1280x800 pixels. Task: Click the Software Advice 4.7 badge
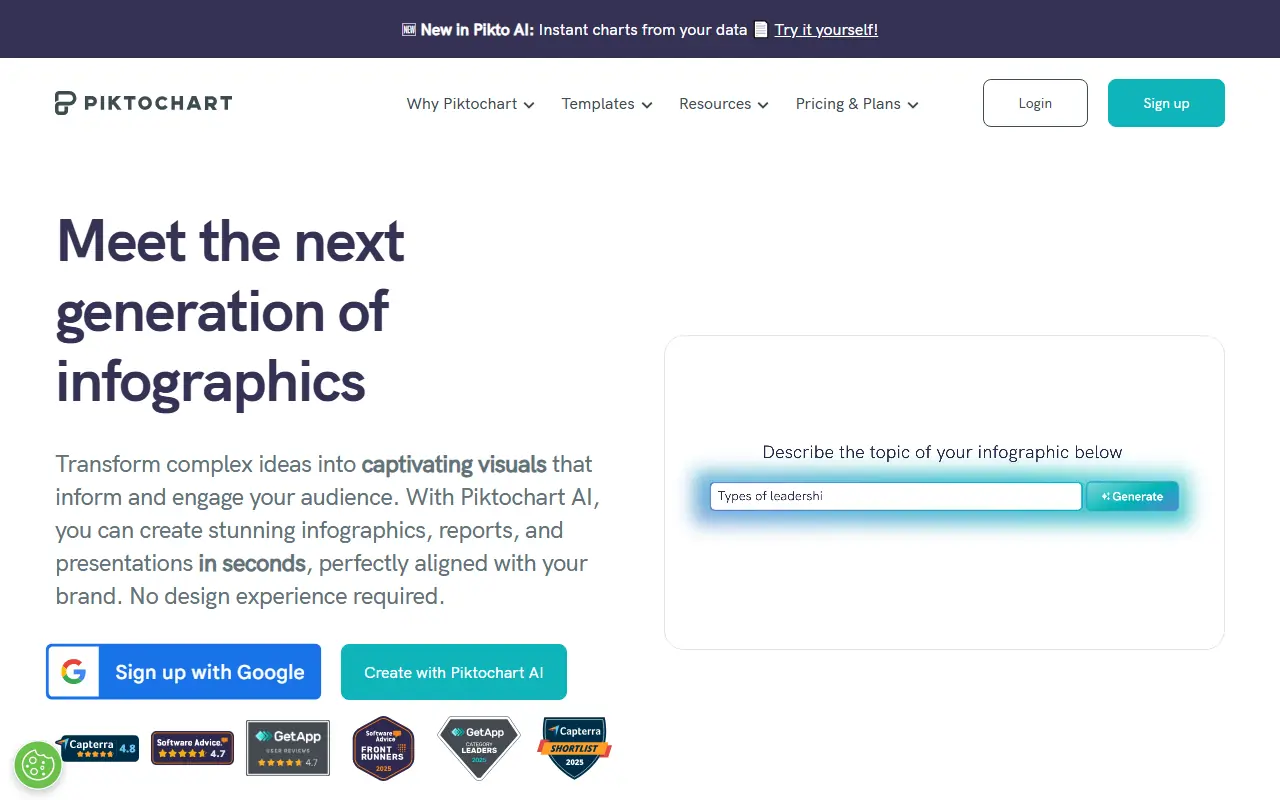point(192,747)
